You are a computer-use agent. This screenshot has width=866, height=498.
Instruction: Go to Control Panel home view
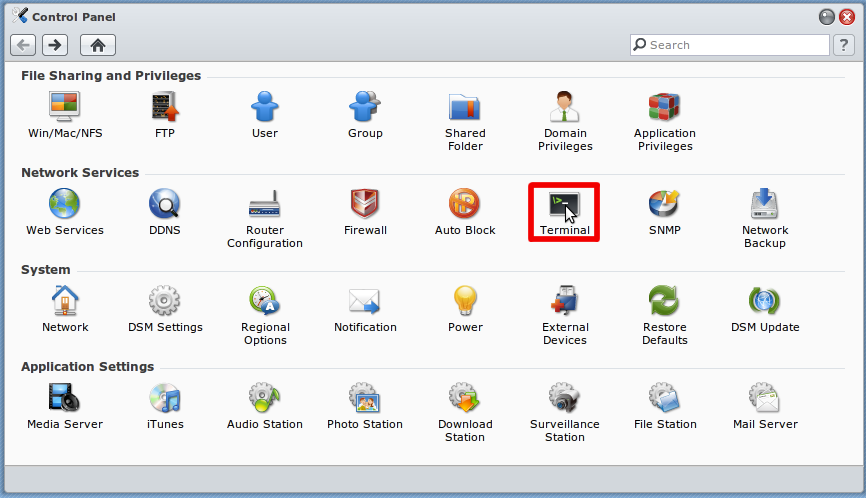(x=98, y=45)
